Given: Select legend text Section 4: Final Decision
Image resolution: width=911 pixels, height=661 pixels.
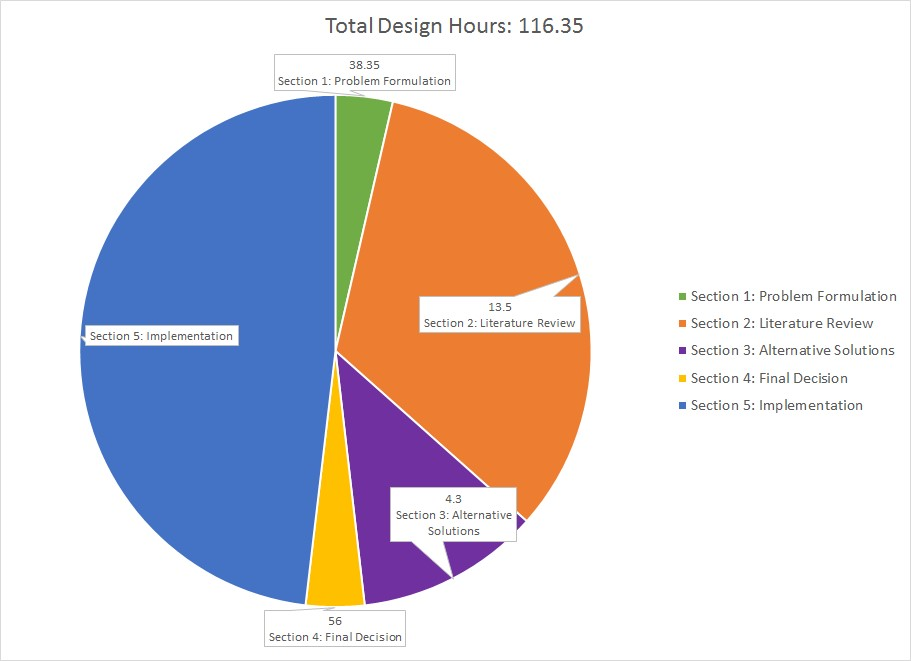Looking at the screenshot, I should (768, 378).
